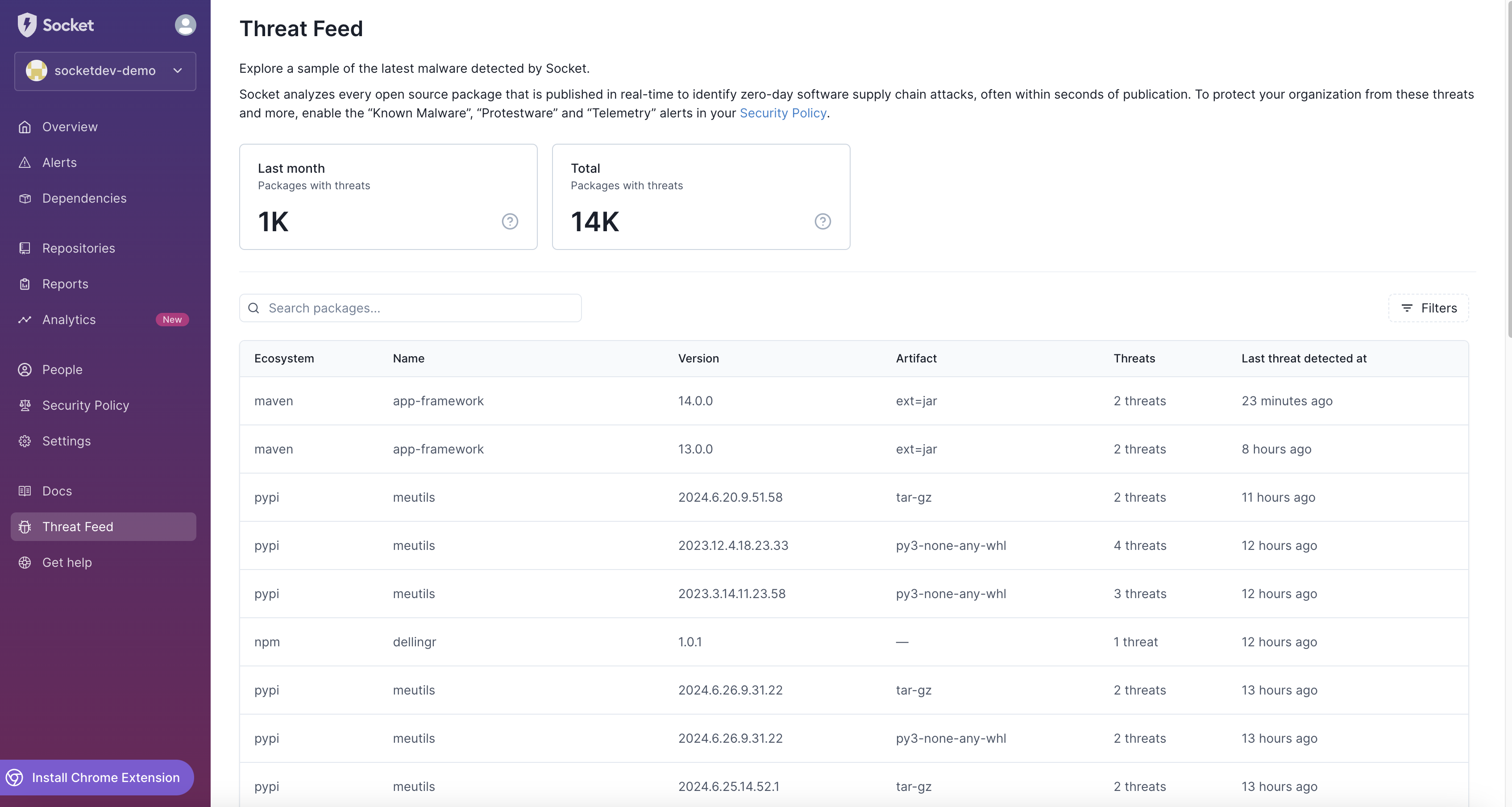
Task: Open the Filters button
Action: 1428,308
